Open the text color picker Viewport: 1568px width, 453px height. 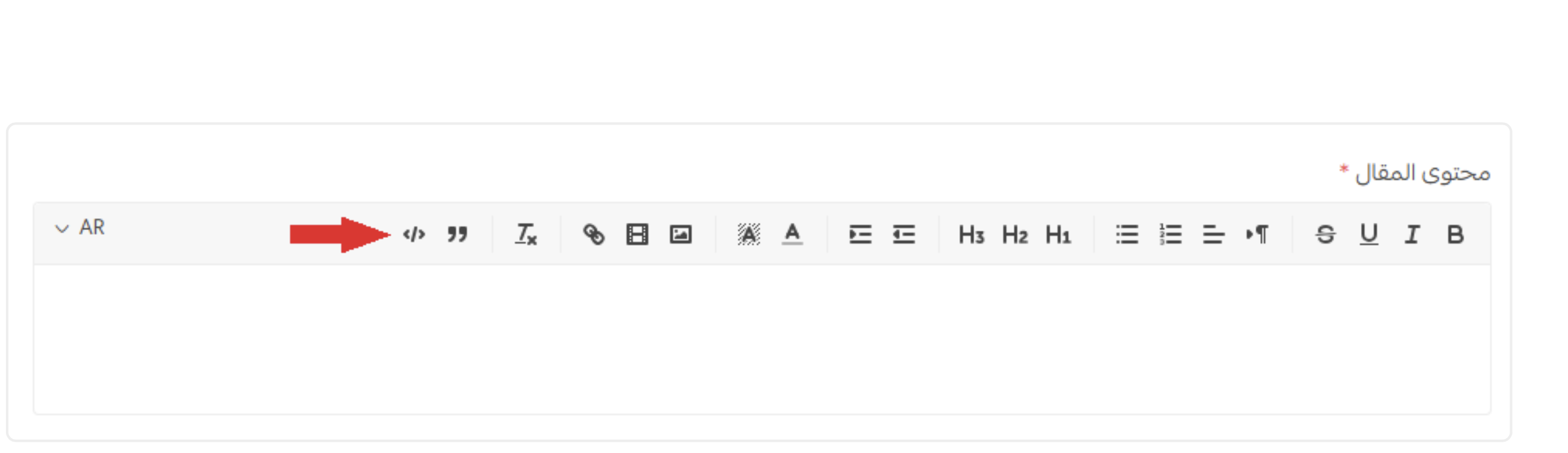coord(792,234)
